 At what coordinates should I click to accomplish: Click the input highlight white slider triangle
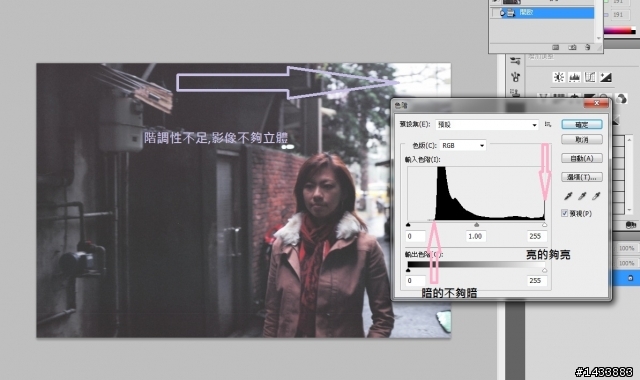click(544, 225)
